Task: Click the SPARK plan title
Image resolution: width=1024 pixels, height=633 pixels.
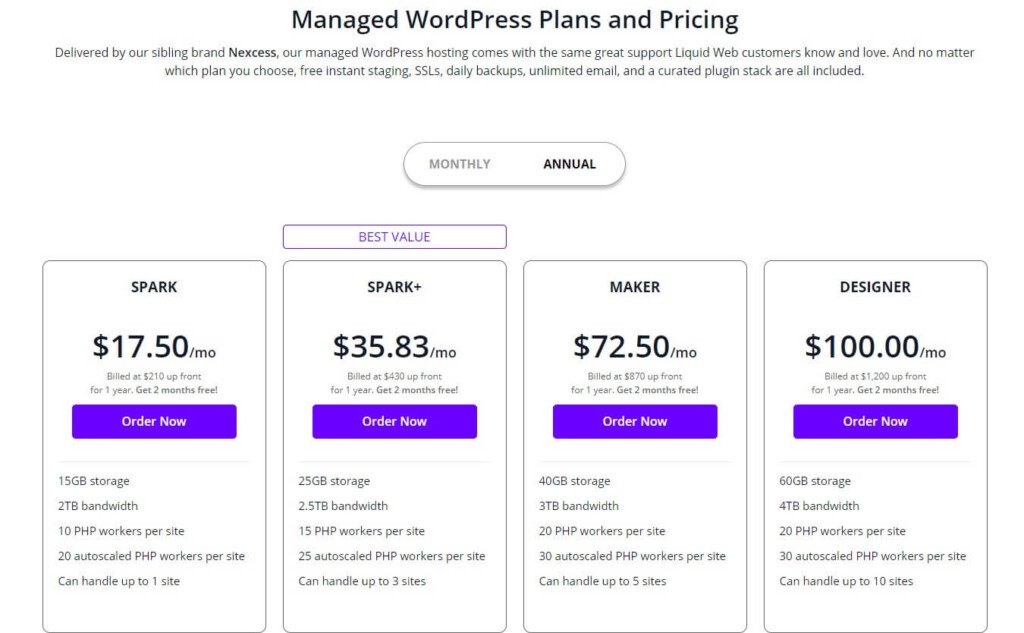Action: point(154,287)
